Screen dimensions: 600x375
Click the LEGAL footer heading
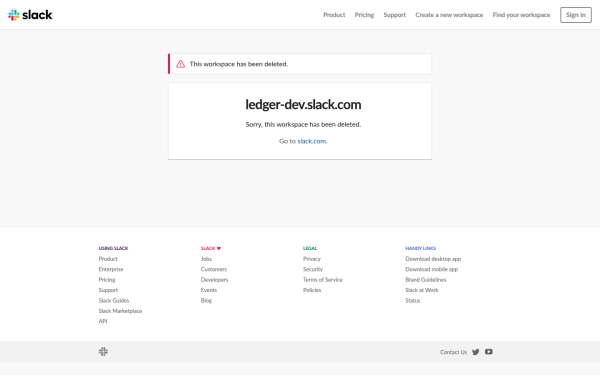pos(310,248)
